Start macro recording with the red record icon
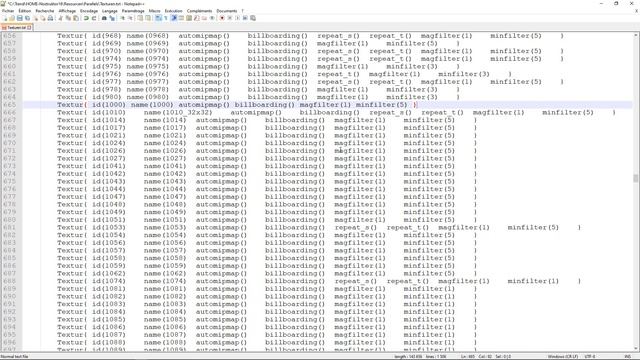The width and height of the screenshot is (640, 360). tap(222, 18)
